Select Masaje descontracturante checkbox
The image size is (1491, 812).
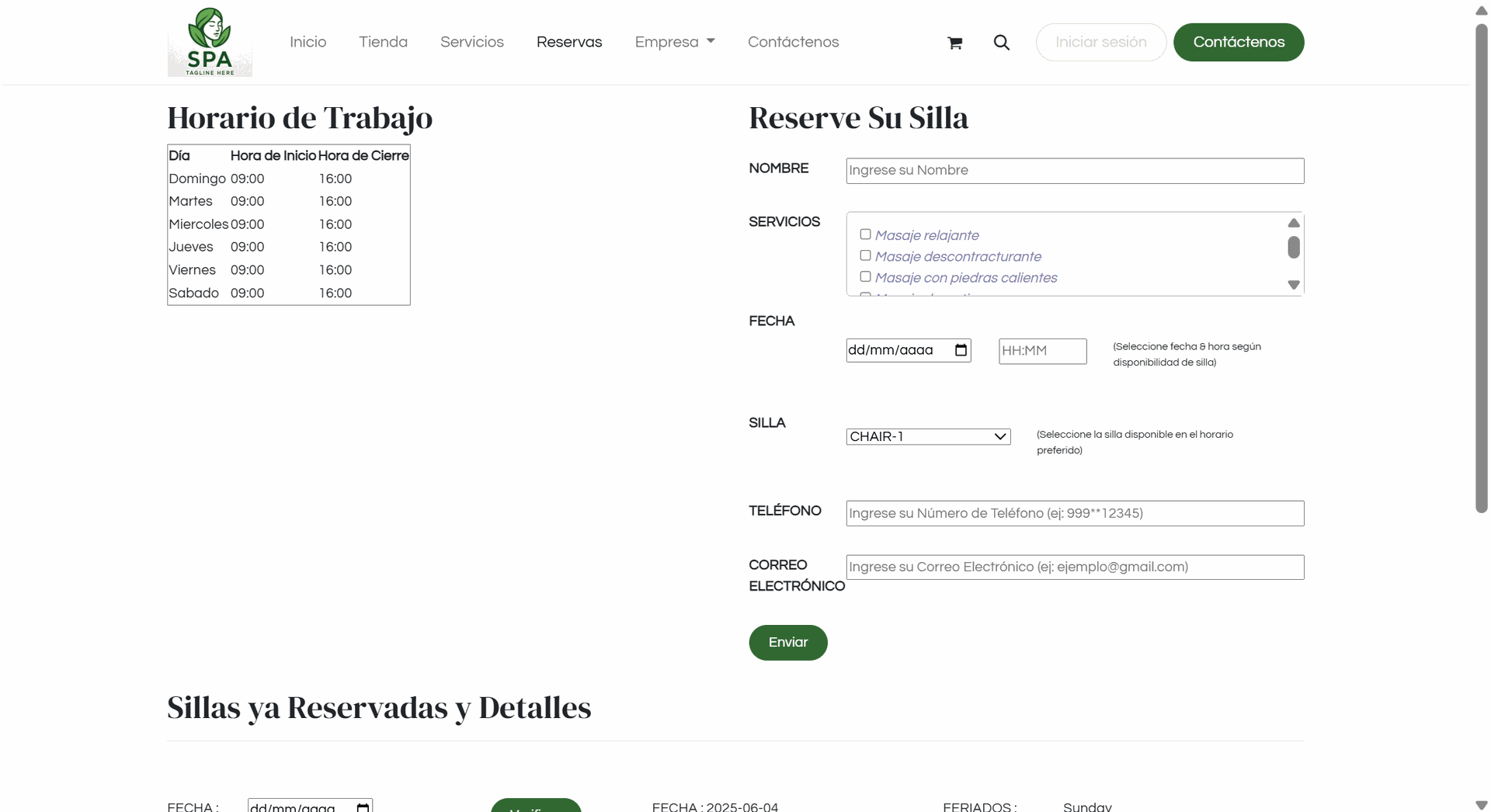(865, 255)
